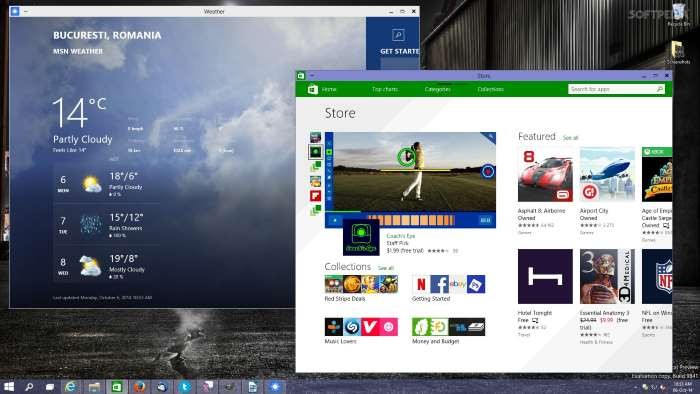Click the Weather search icon above Get Started
The width and height of the screenshot is (700, 394).
click(398, 35)
